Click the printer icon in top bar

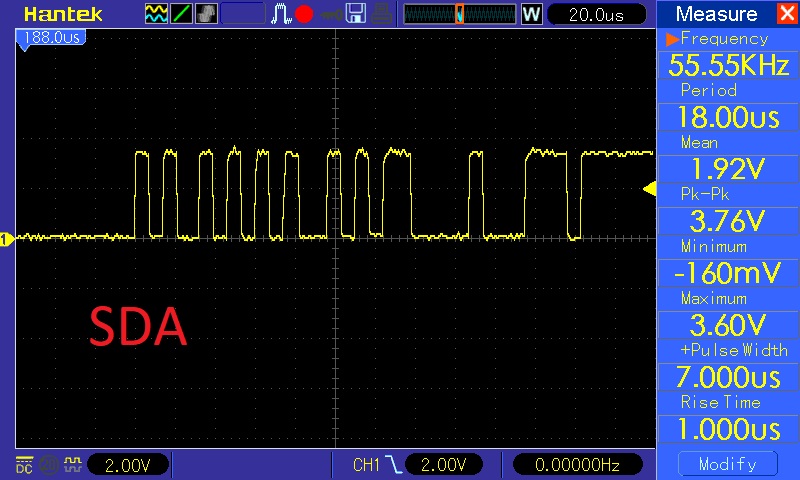(381, 14)
